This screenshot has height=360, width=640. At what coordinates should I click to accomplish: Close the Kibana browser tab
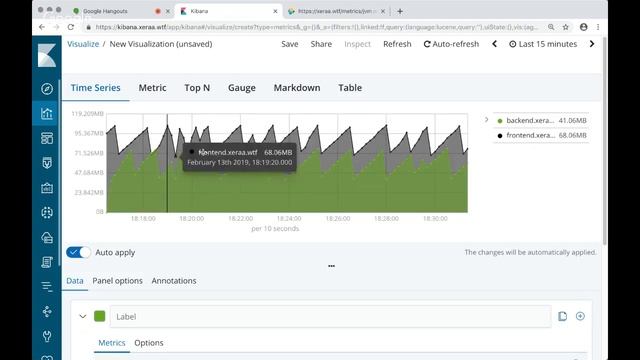point(275,11)
